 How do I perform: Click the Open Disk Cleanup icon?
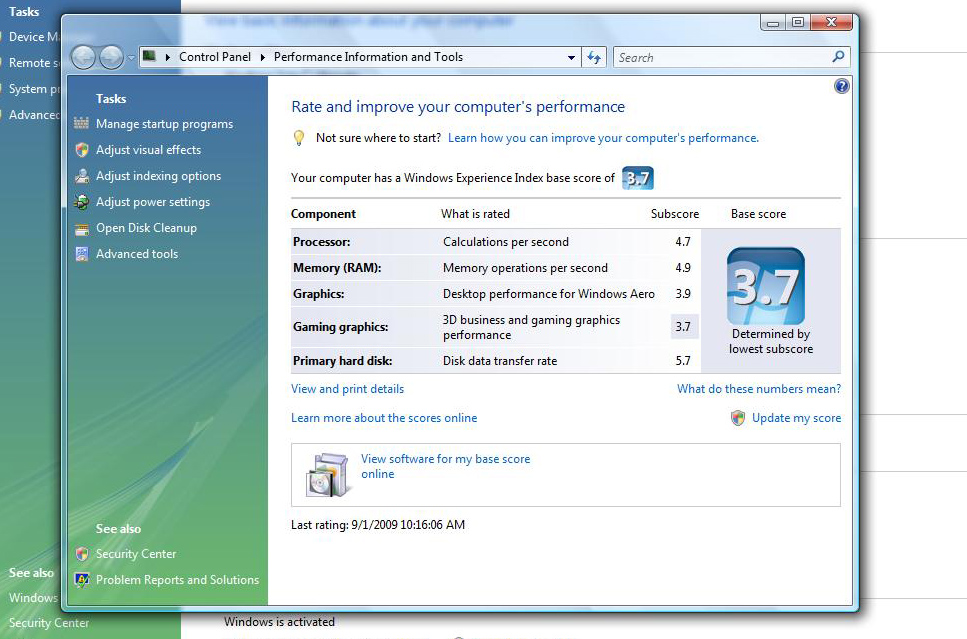point(81,229)
